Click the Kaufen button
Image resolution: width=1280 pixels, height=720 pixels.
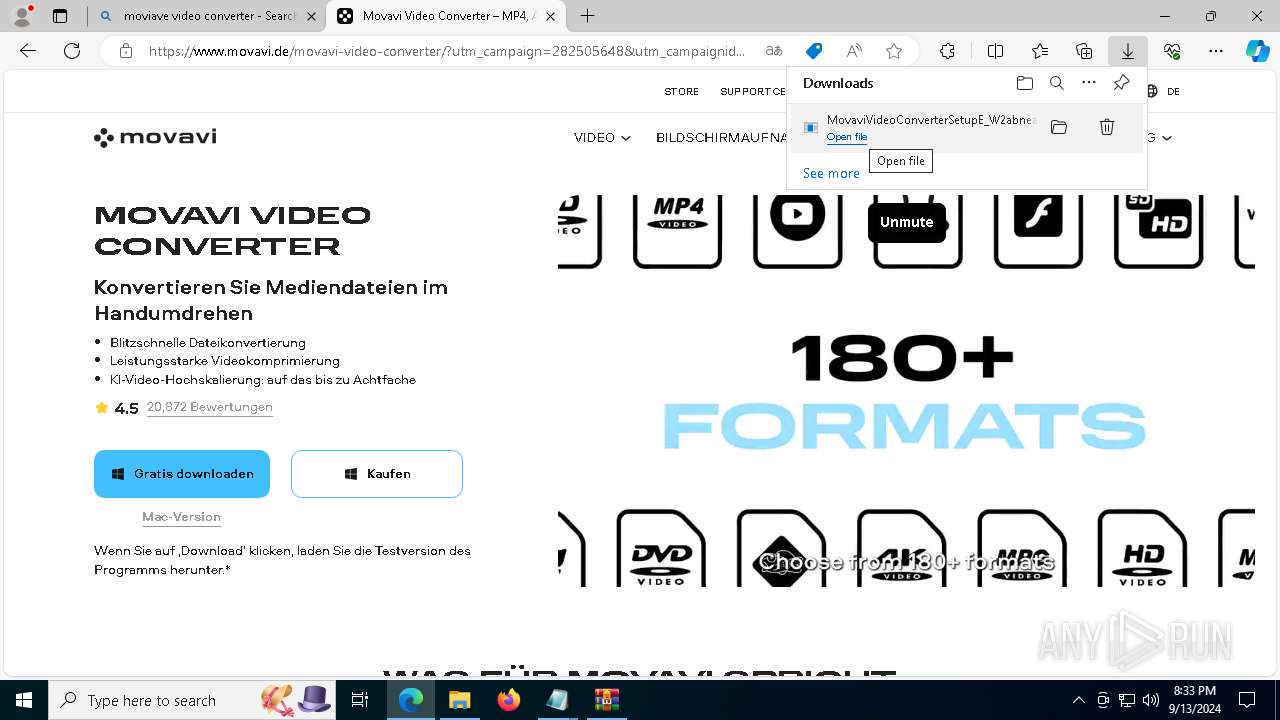coord(377,474)
